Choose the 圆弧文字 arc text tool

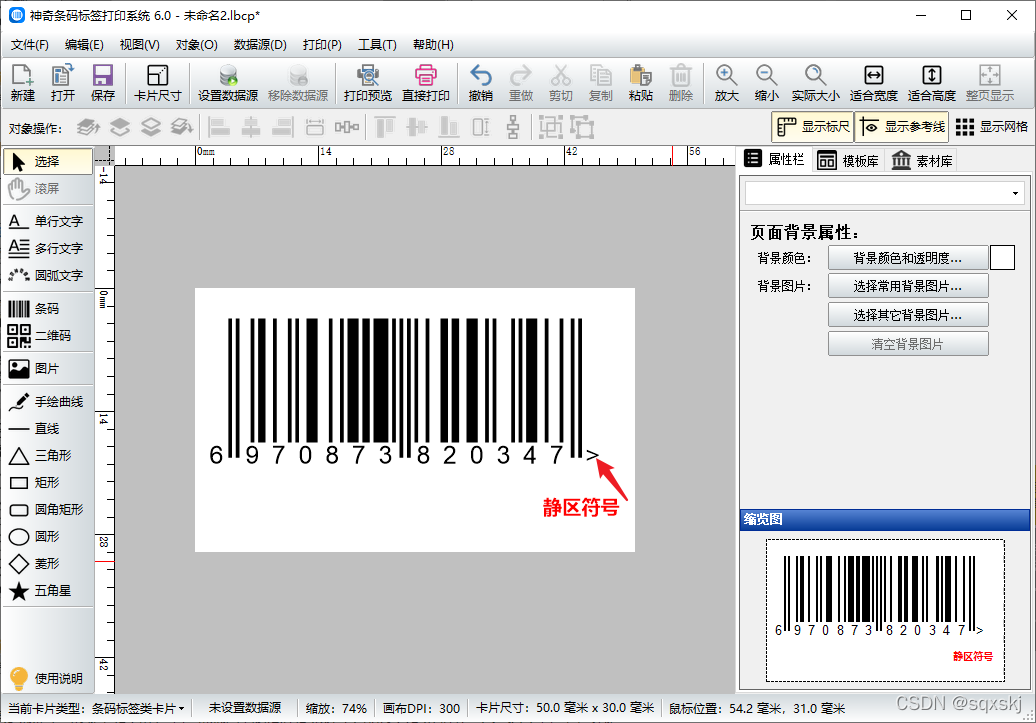pos(48,275)
